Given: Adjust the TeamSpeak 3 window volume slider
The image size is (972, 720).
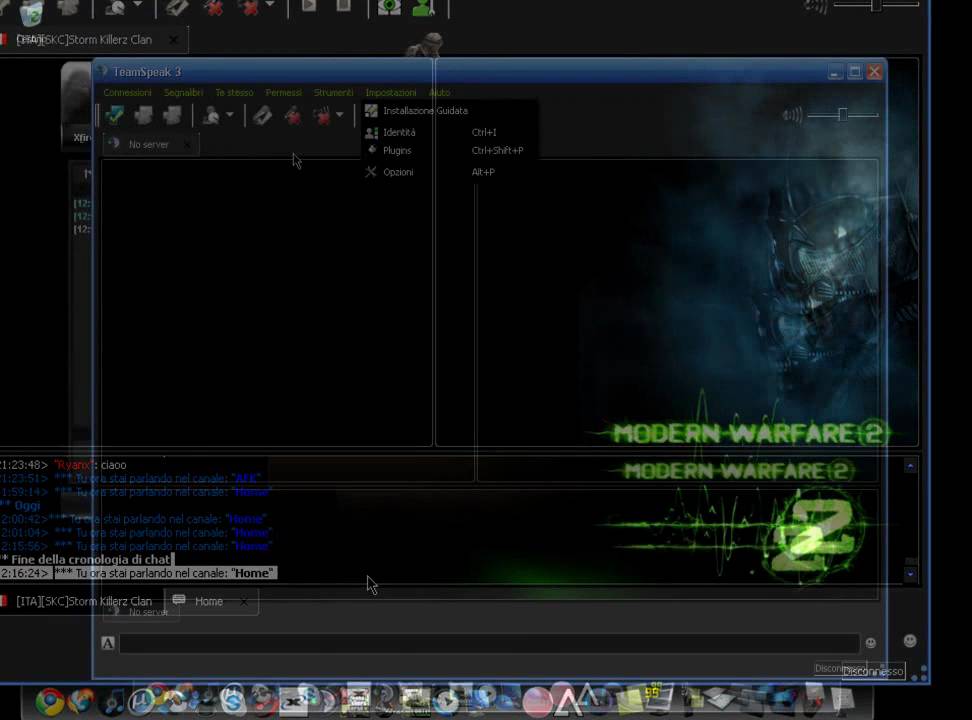Looking at the screenshot, I should coord(842,115).
